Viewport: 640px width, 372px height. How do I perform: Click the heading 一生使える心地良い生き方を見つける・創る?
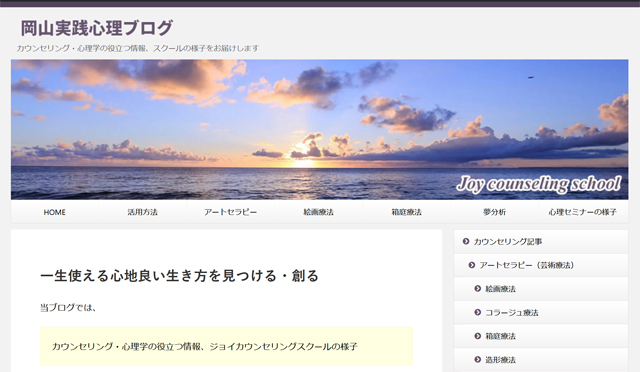pos(180,276)
